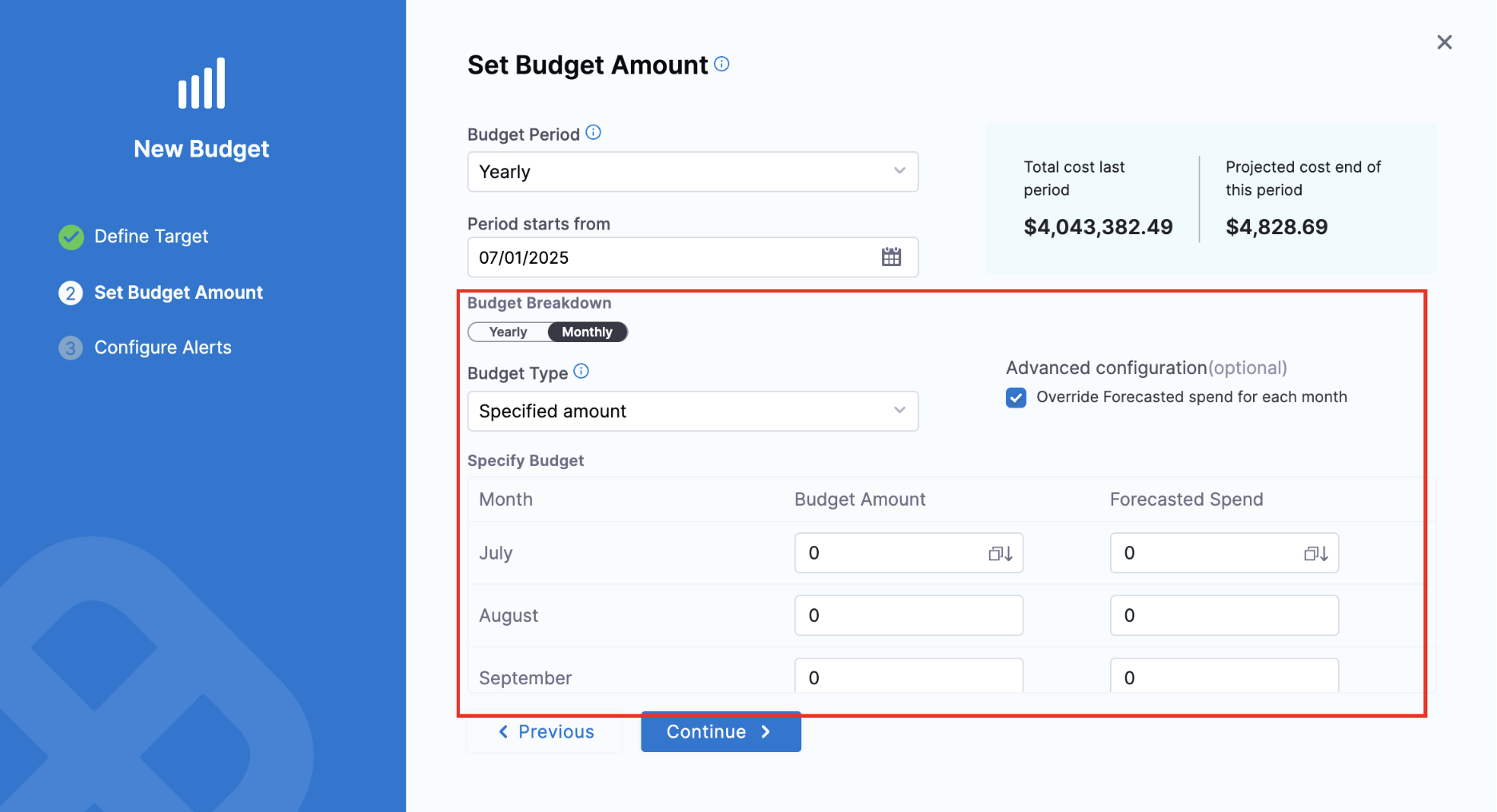Click copy-down icon in July Budget Amount
Viewport: 1497px width, 812px height.
pos(1000,553)
